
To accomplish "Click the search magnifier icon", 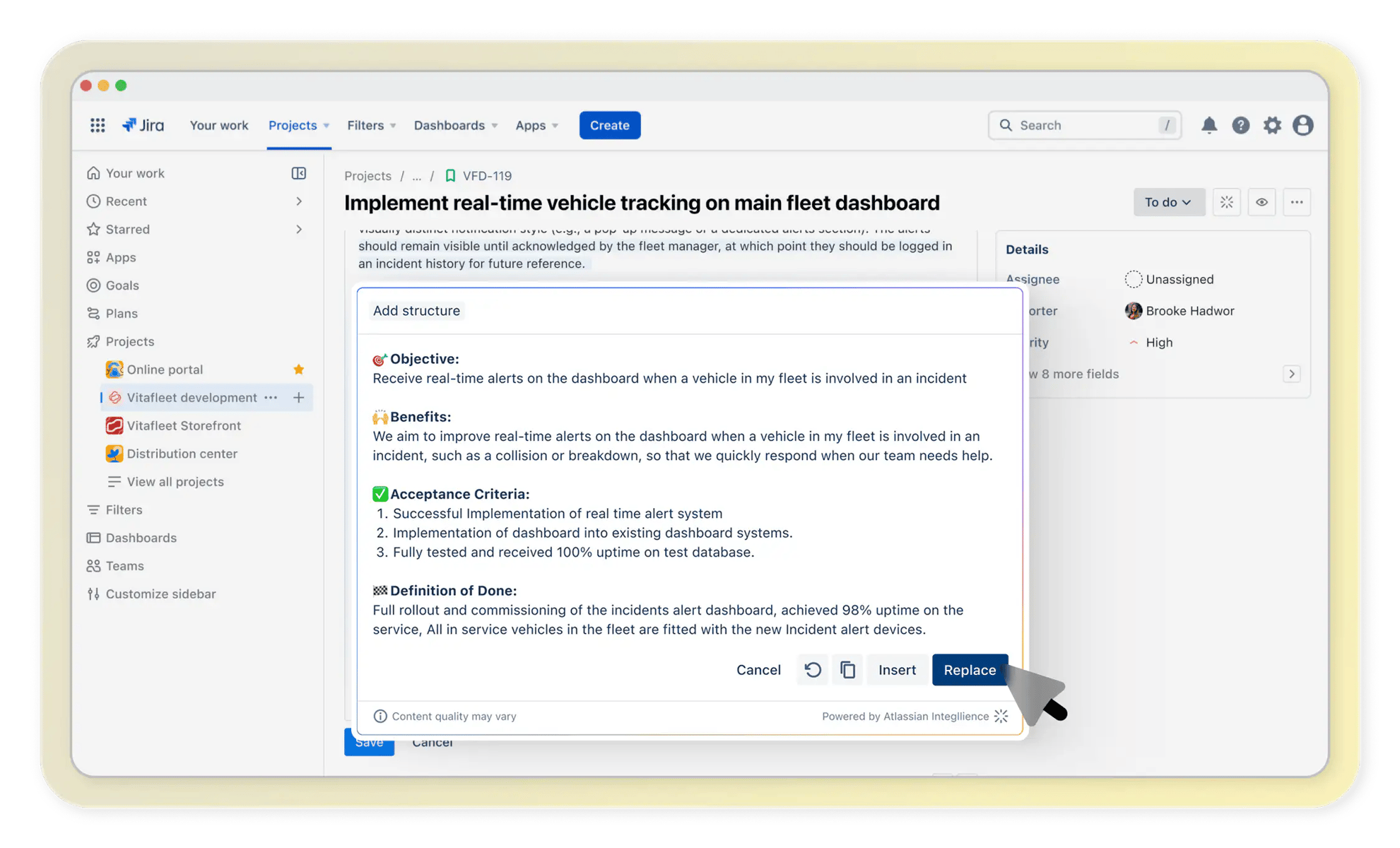I will pyautogui.click(x=1006, y=125).
